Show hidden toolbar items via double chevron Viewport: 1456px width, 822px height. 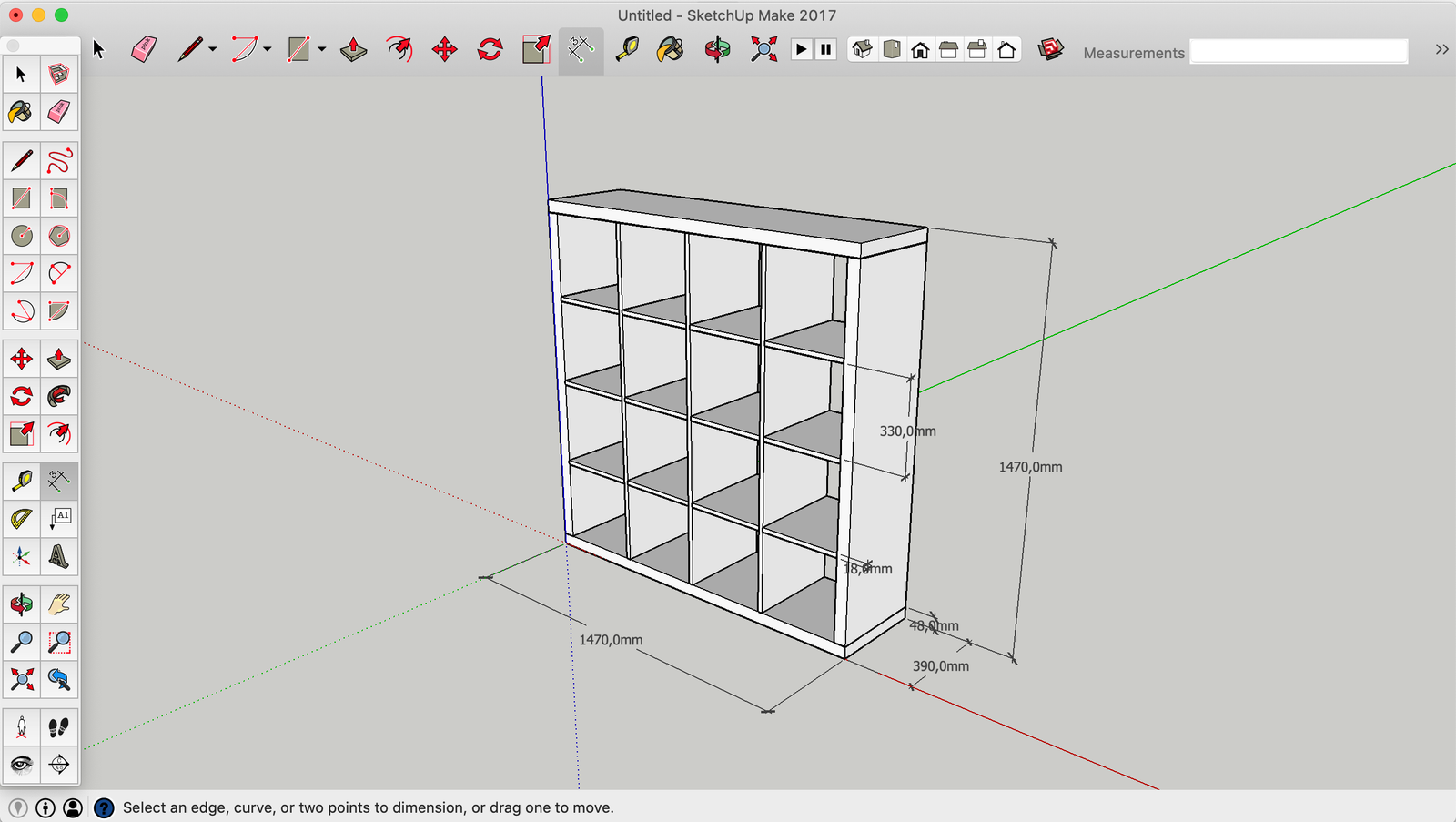point(1441,49)
